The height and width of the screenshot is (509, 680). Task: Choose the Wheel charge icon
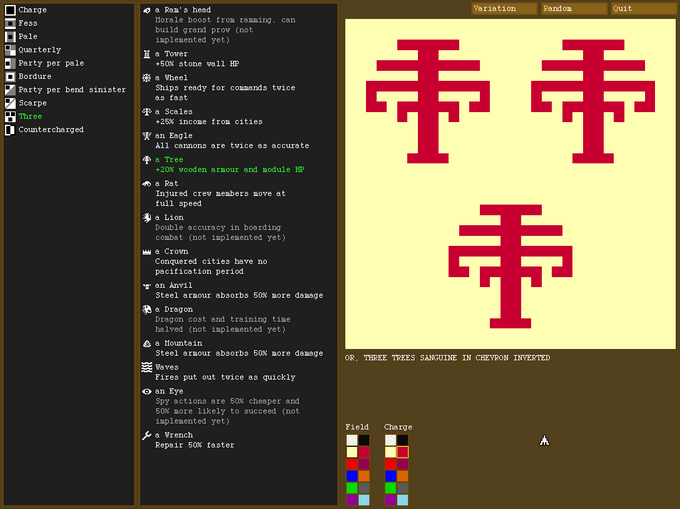pos(147,78)
